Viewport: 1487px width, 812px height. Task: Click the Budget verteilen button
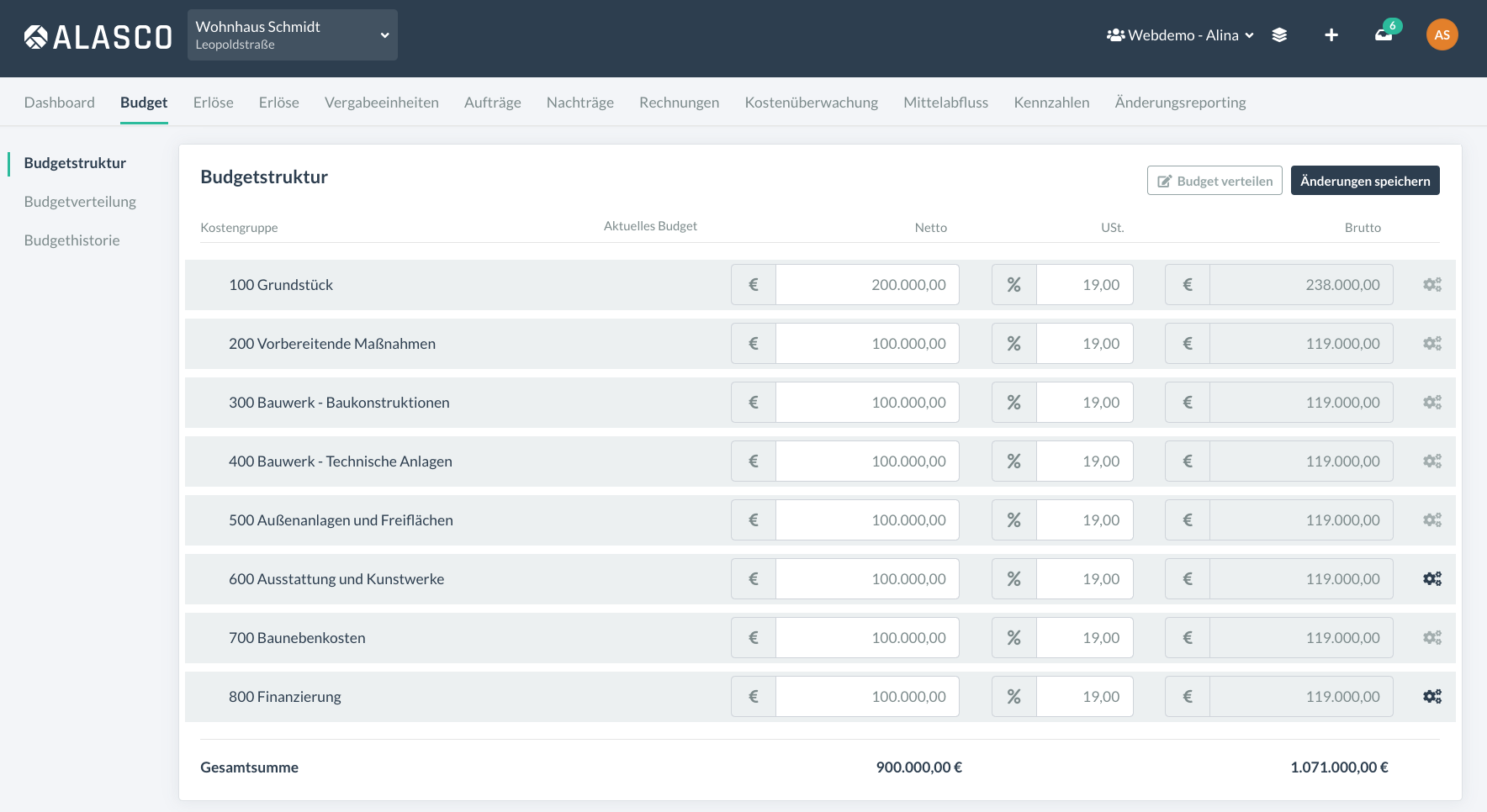pyautogui.click(x=1214, y=181)
